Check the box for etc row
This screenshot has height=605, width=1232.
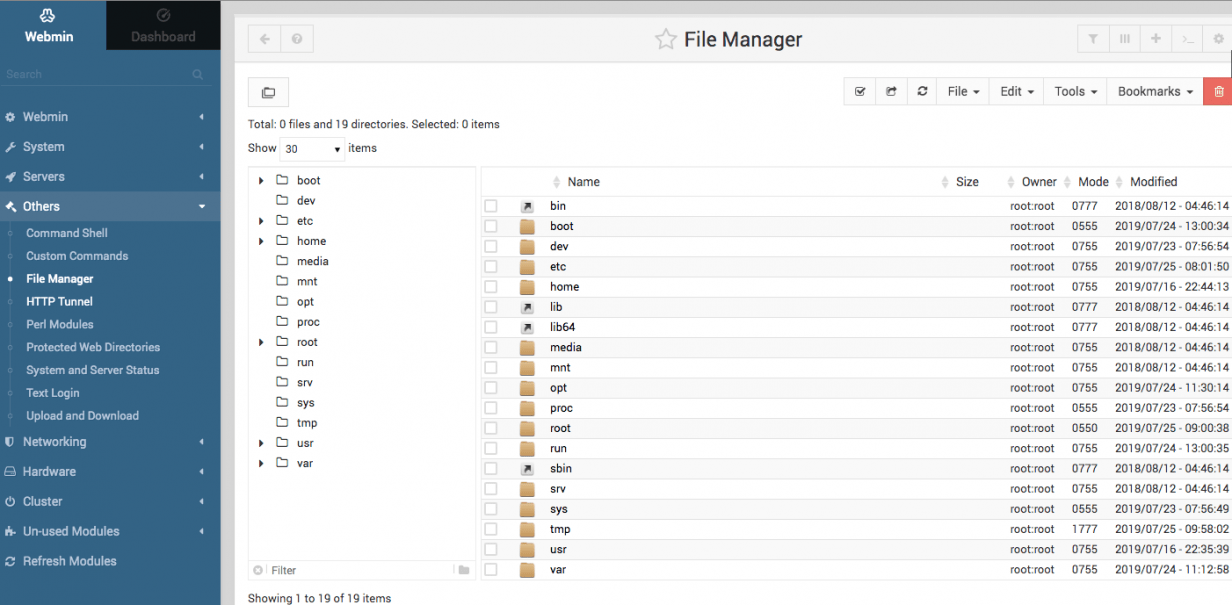tap(491, 267)
